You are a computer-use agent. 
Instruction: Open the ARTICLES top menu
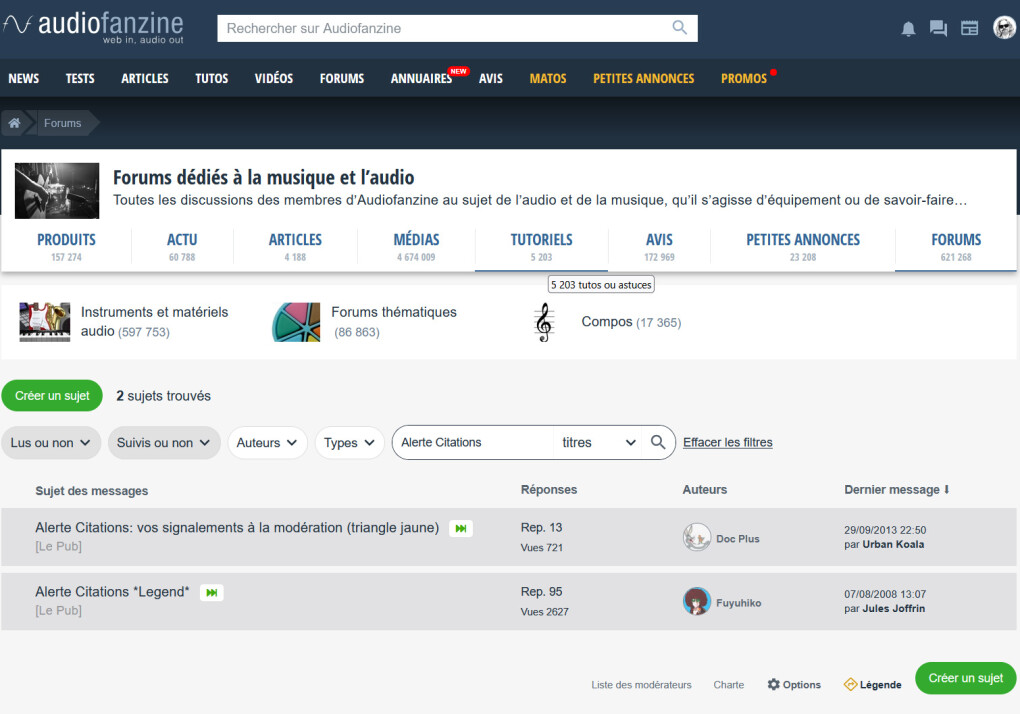click(144, 79)
